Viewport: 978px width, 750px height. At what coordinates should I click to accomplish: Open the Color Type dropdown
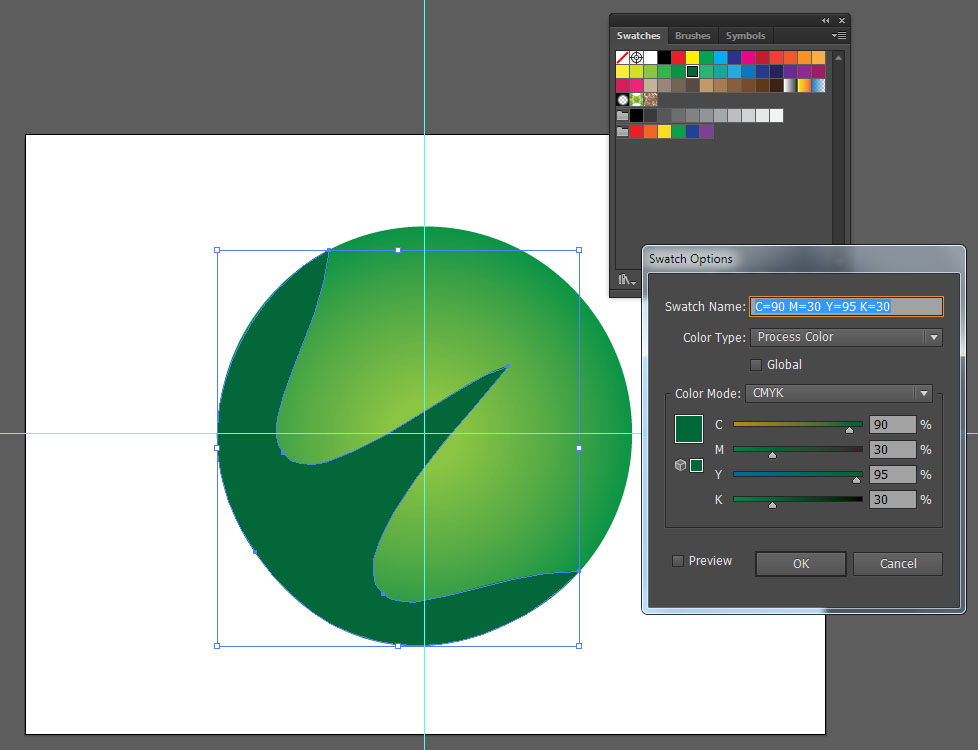(x=846, y=337)
